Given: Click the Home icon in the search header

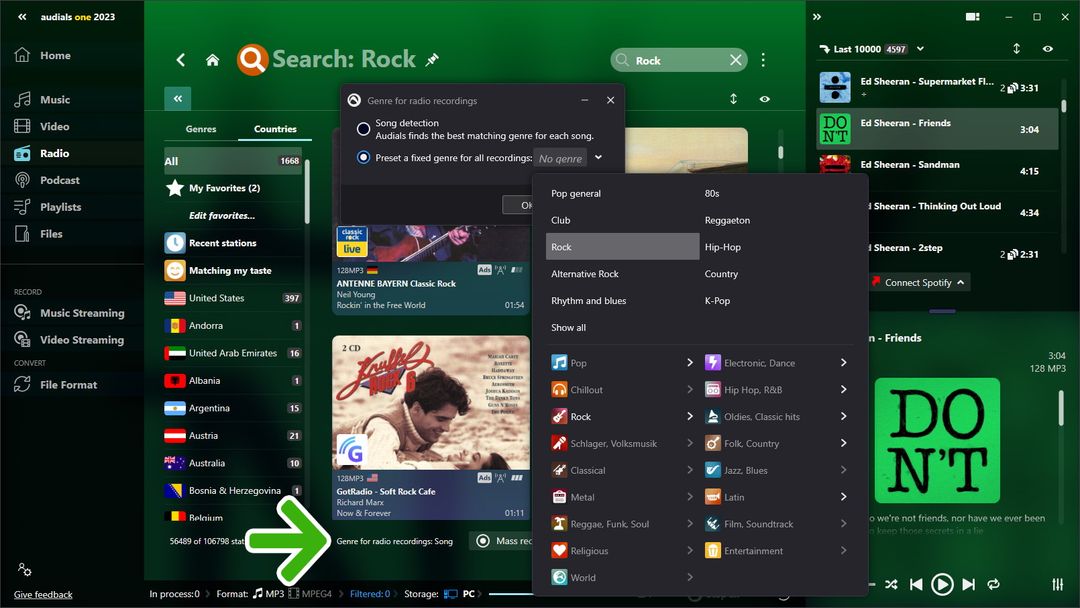Looking at the screenshot, I should click(x=212, y=60).
